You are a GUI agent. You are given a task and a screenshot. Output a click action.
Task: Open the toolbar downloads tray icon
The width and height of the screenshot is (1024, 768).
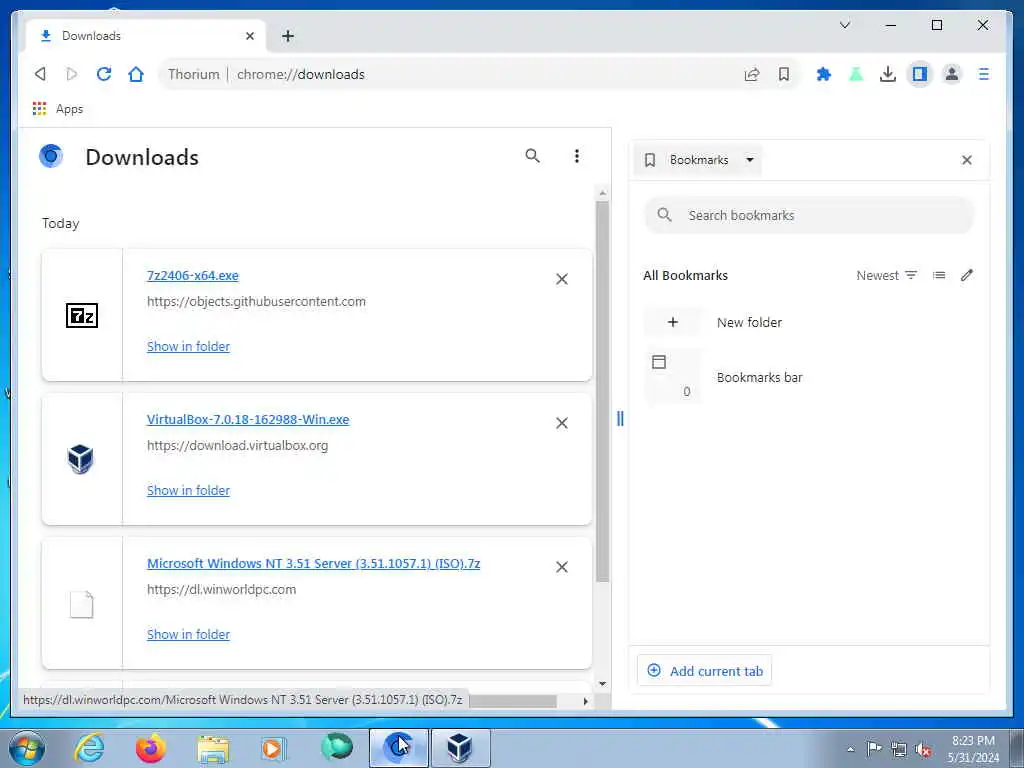click(x=888, y=74)
